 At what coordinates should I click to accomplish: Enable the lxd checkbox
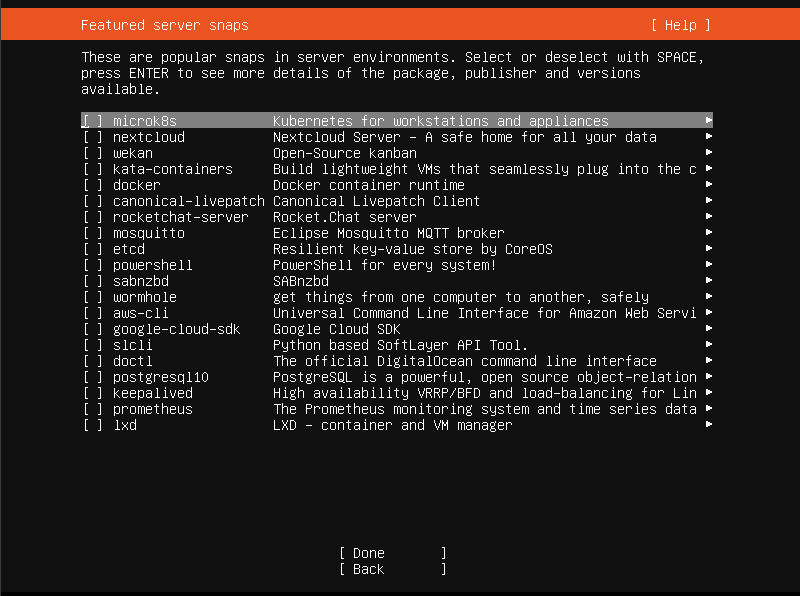(x=93, y=425)
